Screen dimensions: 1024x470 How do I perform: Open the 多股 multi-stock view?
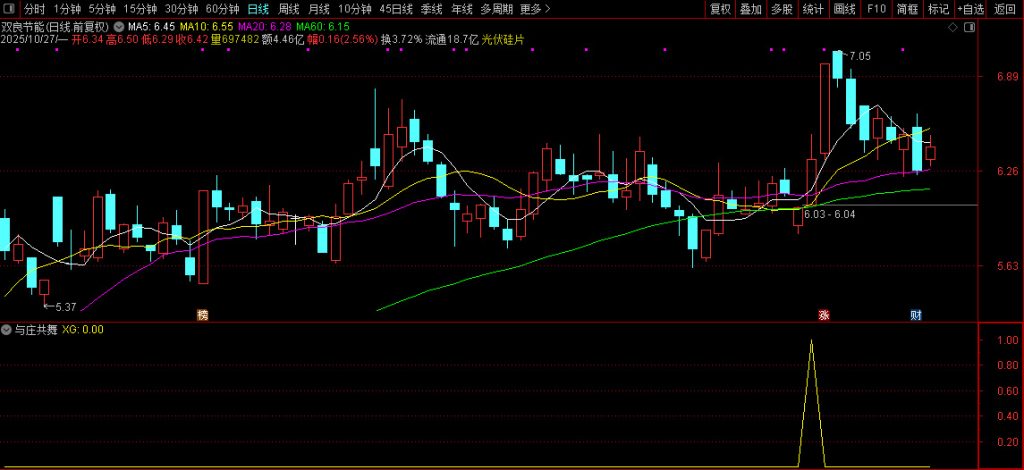782,9
